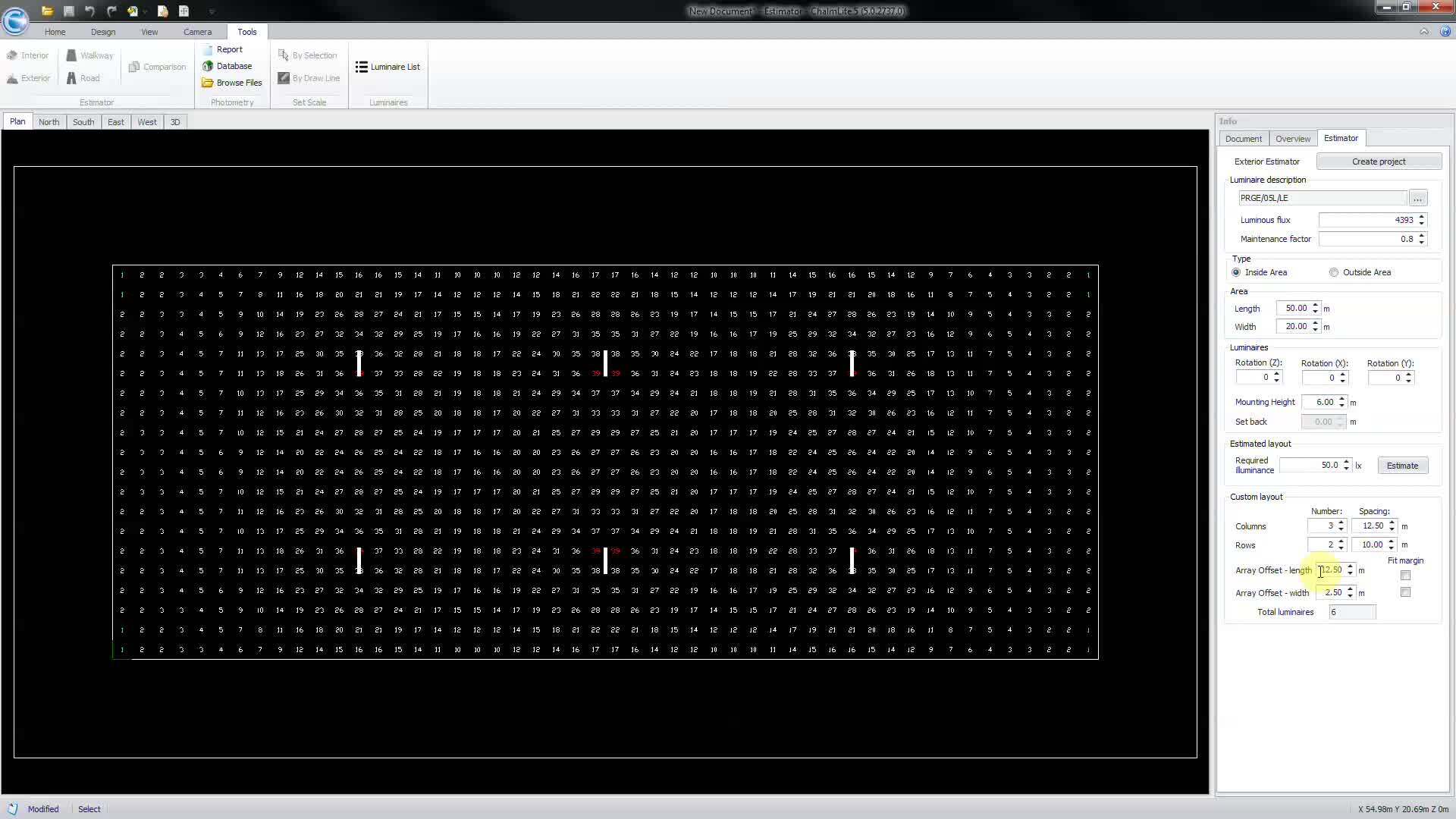The height and width of the screenshot is (819, 1456).
Task: Open the photometry Report
Action: 223,49
